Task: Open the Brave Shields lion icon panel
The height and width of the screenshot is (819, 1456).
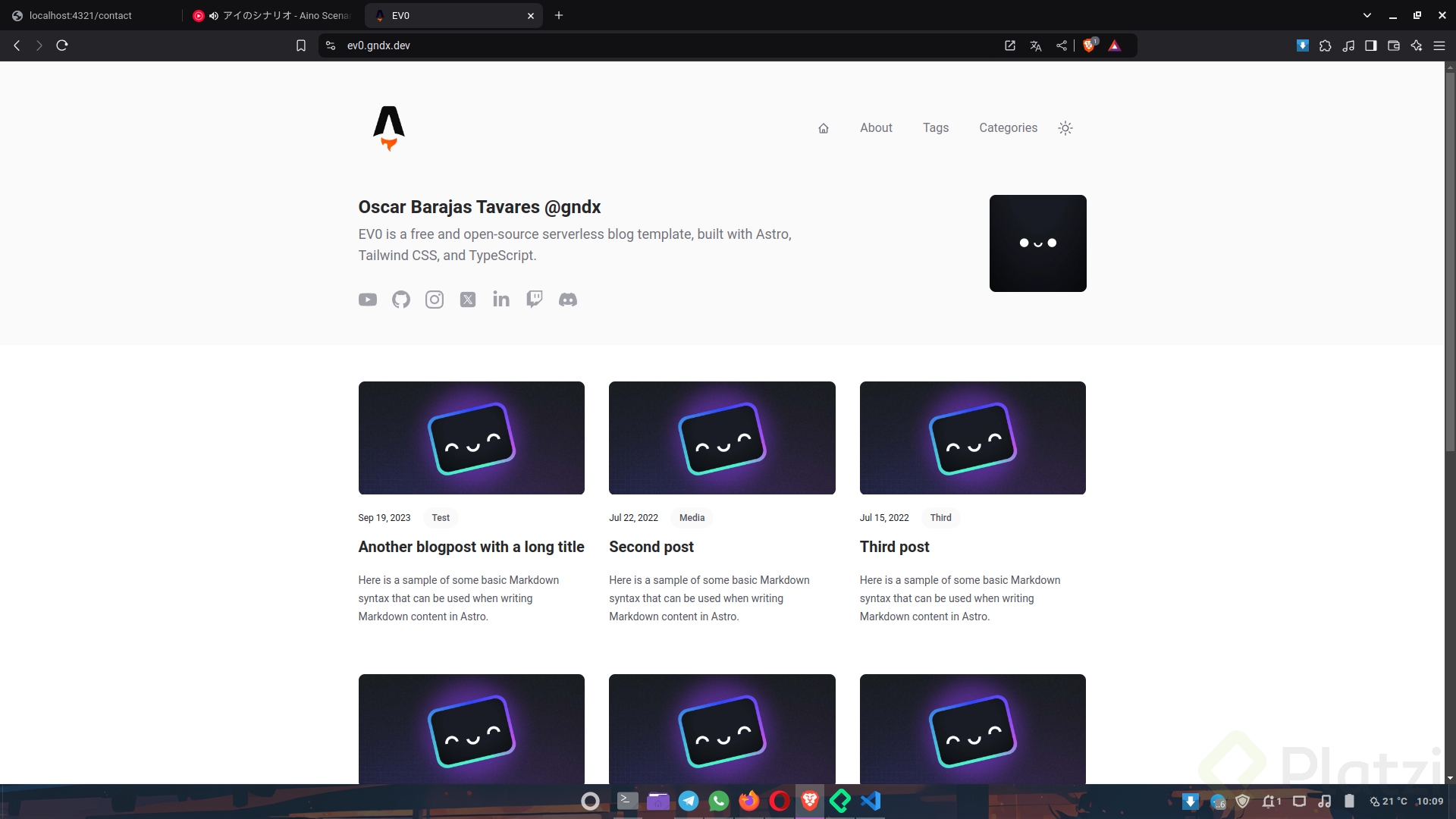Action: 1089,45
